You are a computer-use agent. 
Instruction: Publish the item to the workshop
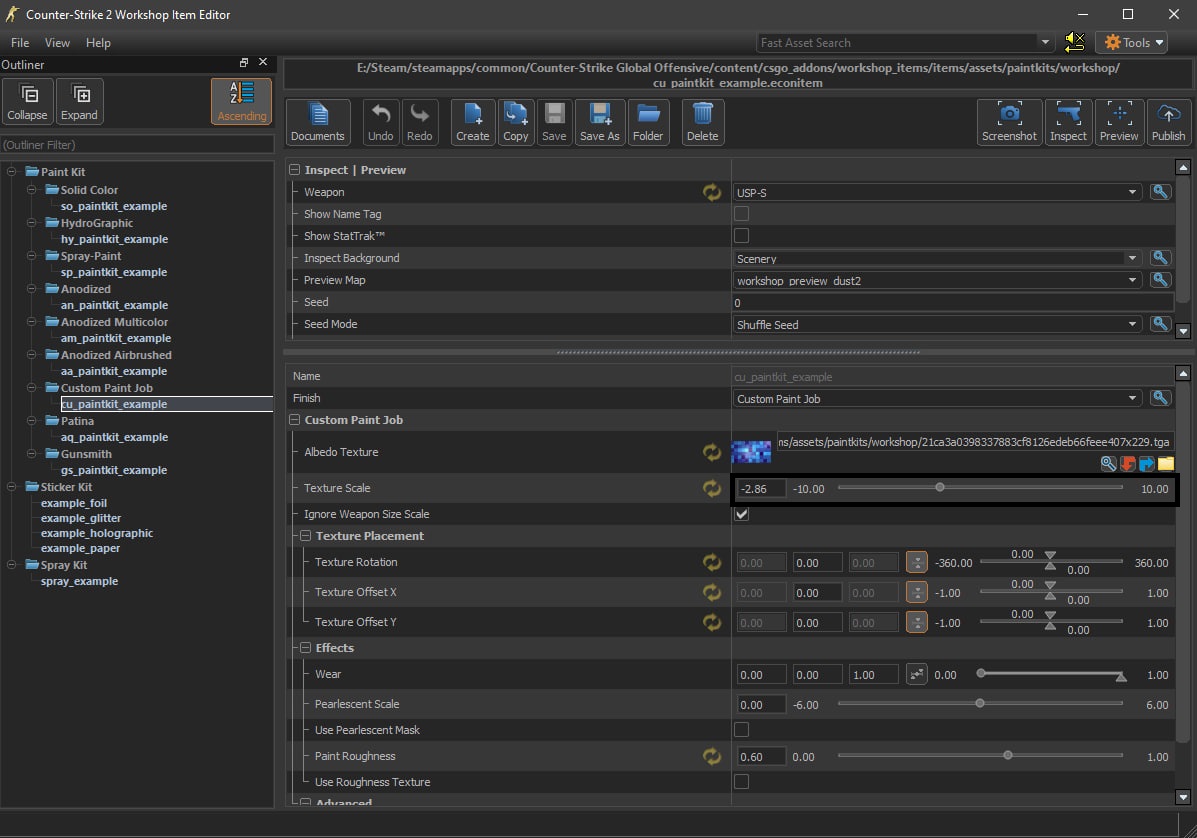click(1168, 122)
